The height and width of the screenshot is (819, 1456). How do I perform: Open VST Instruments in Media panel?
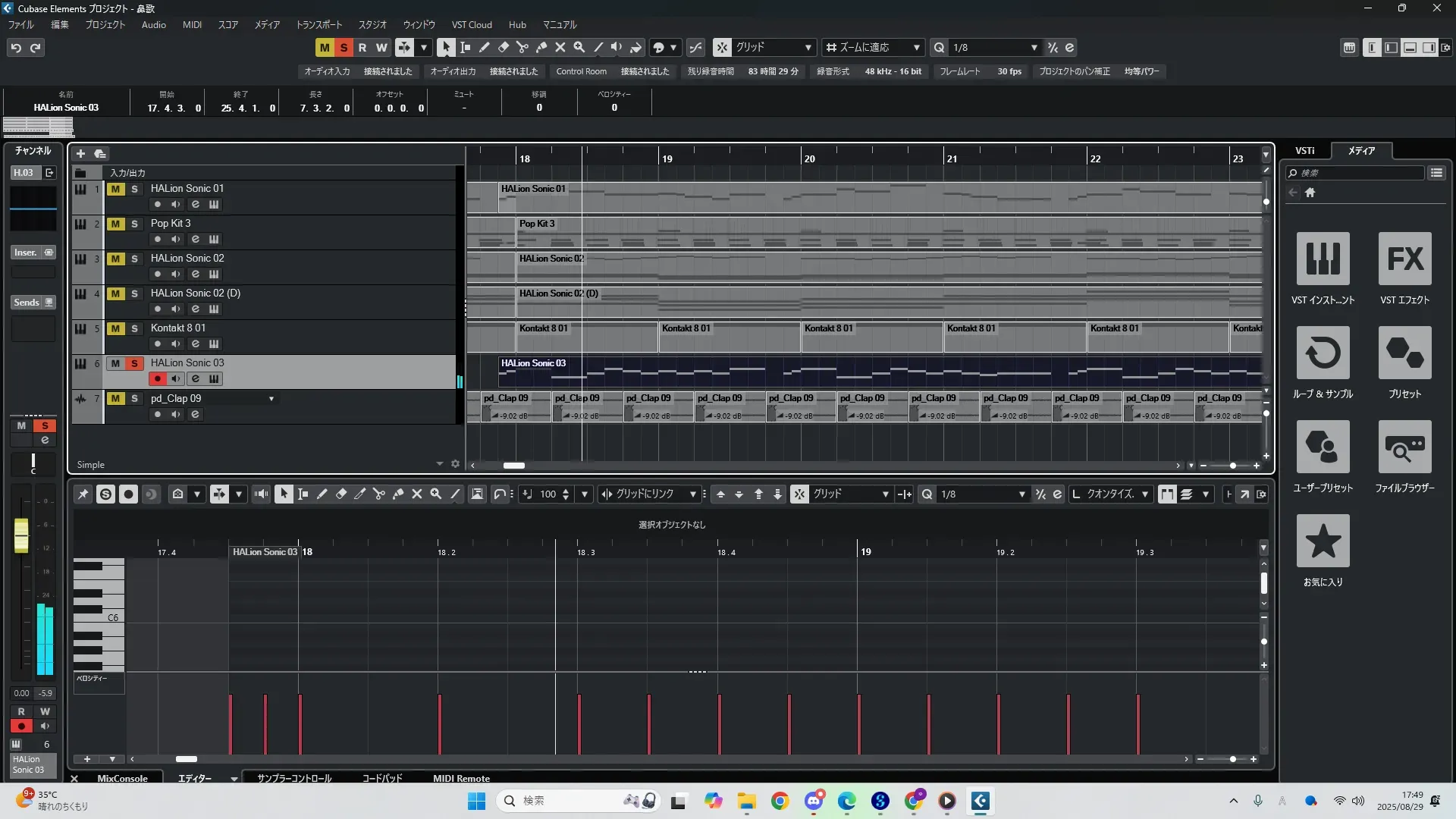[1323, 259]
